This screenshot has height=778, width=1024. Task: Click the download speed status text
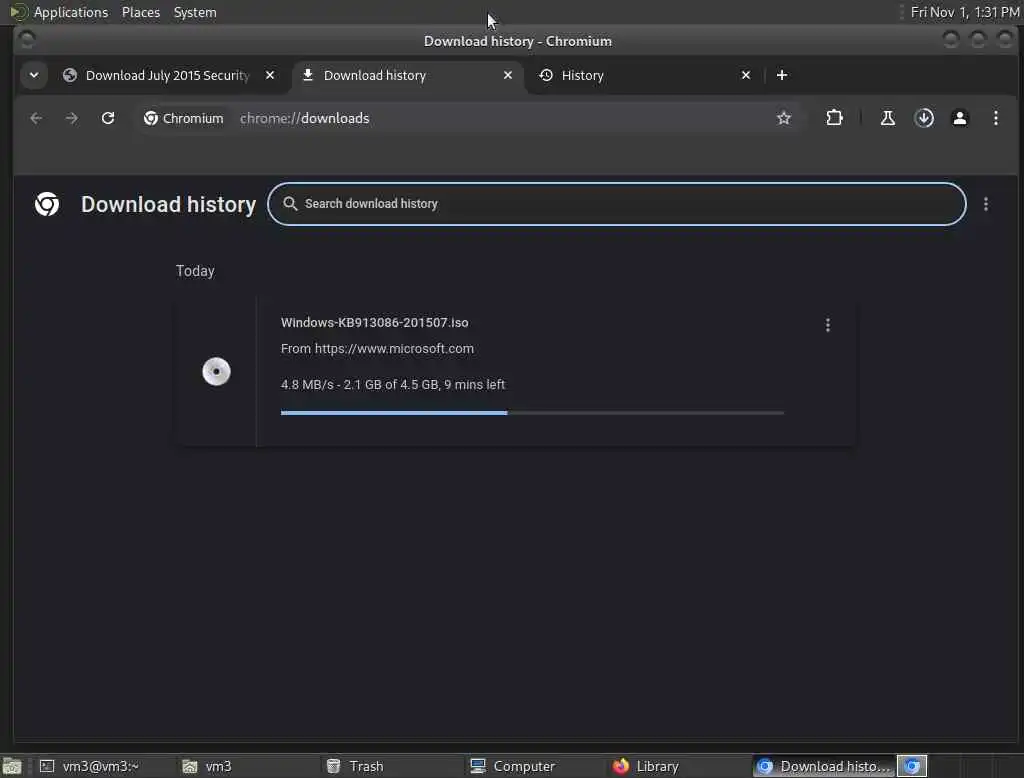click(392, 385)
